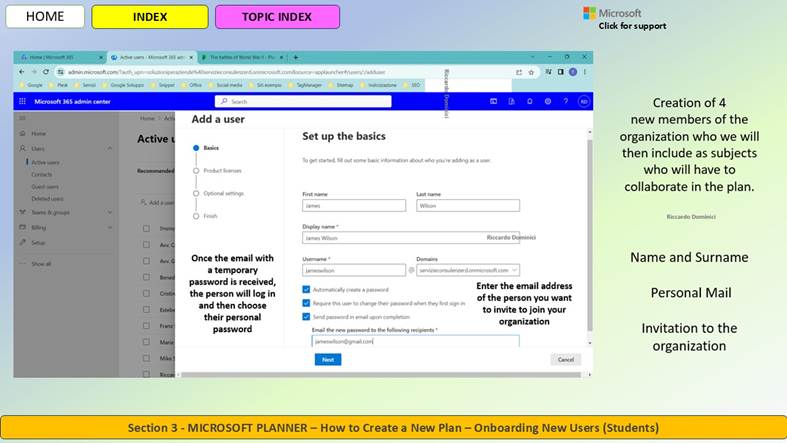Toggle Require password change at first sign in

[306, 303]
